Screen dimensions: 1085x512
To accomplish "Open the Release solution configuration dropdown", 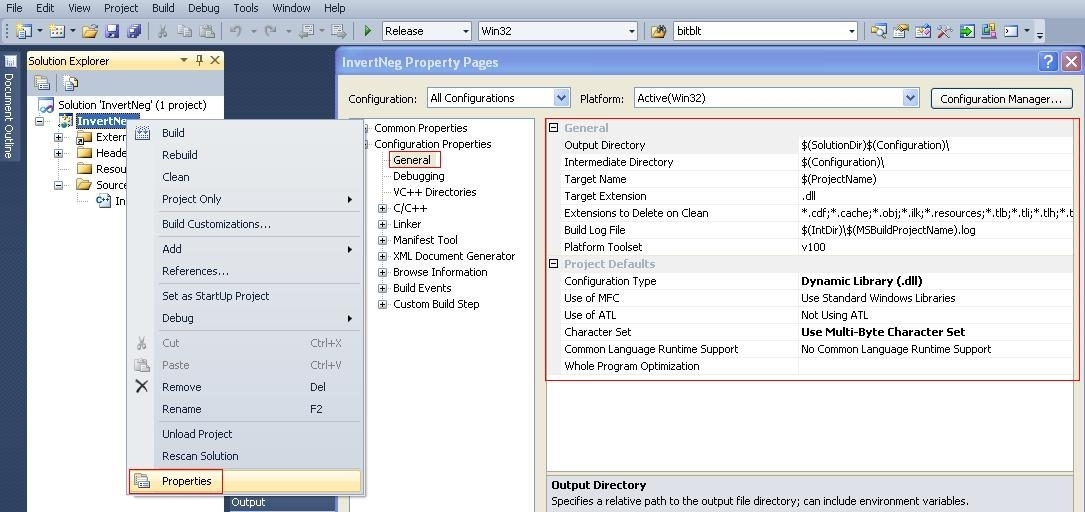I will [x=426, y=31].
